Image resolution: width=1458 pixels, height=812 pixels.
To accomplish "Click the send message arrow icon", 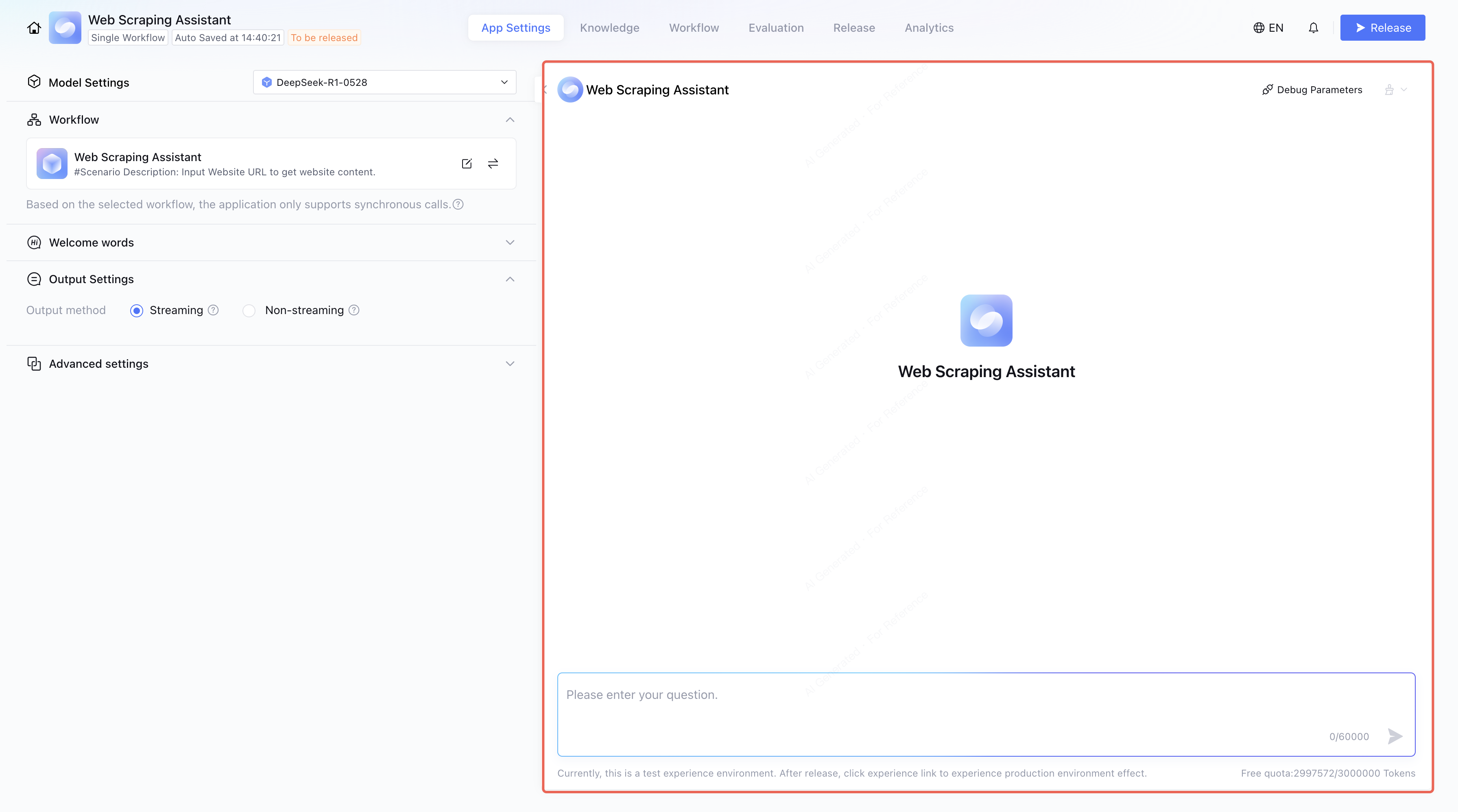I will click(x=1395, y=736).
